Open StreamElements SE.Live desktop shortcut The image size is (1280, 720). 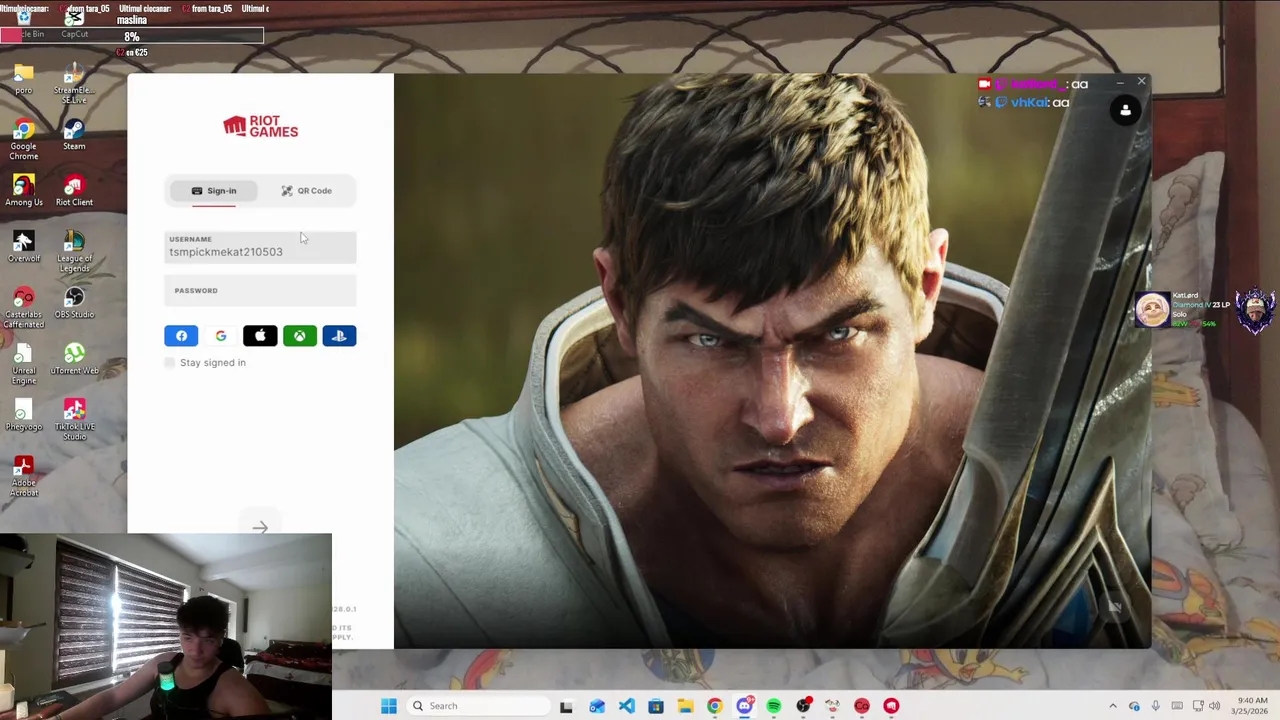(74, 84)
